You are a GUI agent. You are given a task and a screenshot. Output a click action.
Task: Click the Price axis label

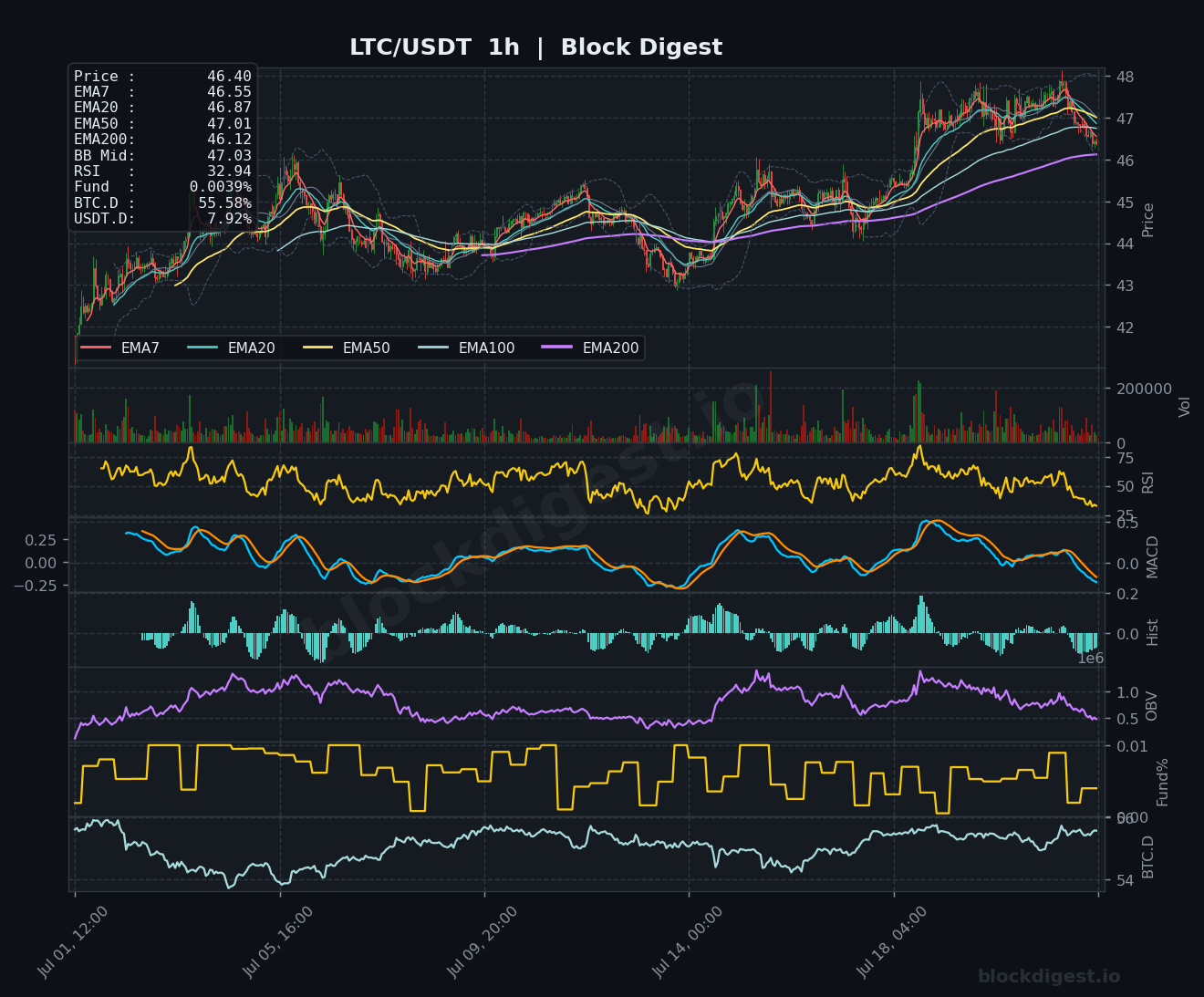coord(1148,220)
